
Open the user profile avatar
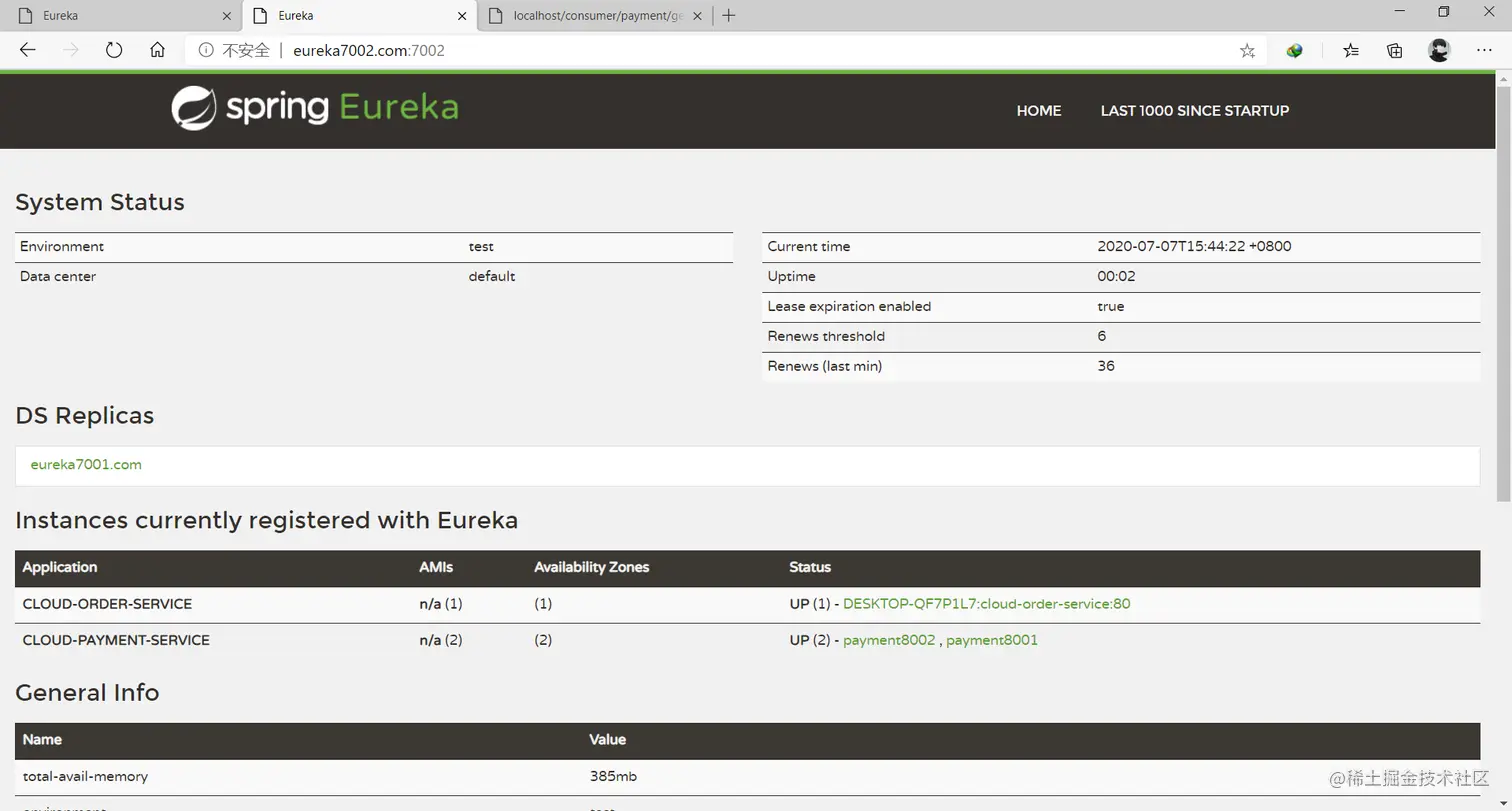pyautogui.click(x=1439, y=50)
